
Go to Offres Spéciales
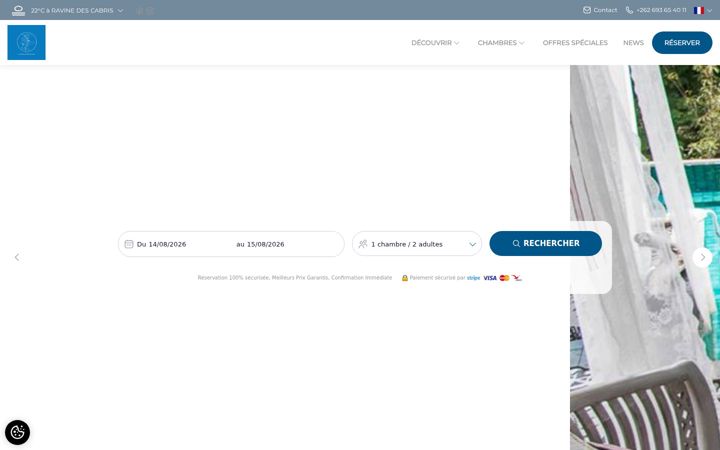click(x=575, y=43)
